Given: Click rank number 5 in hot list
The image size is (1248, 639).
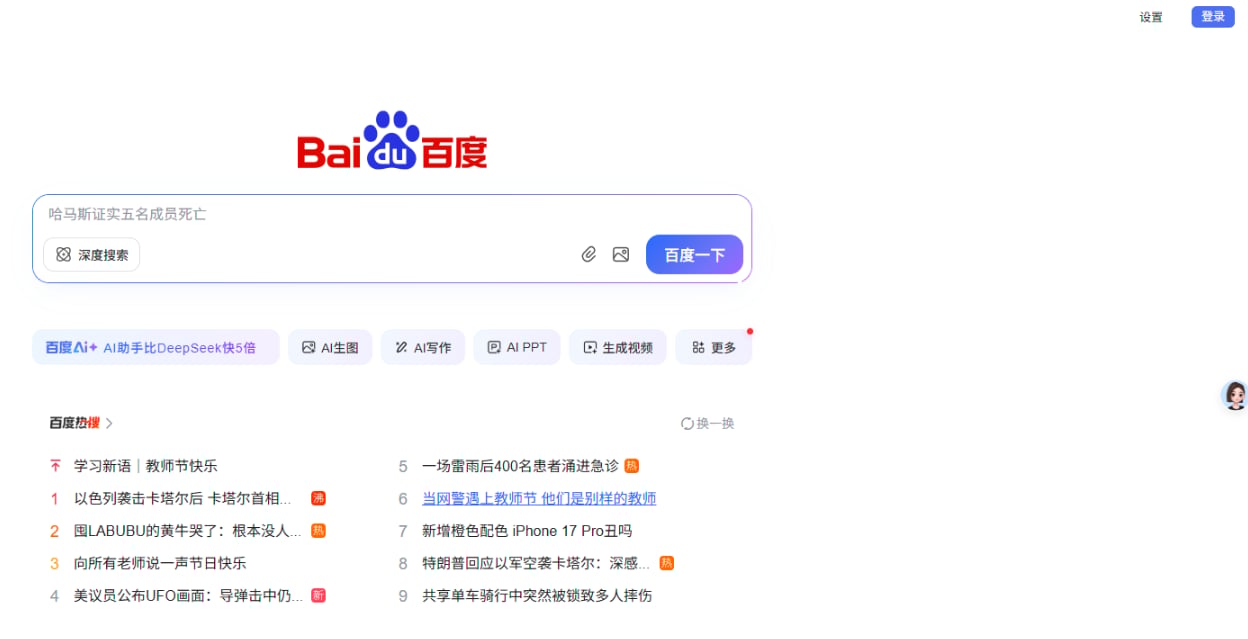Looking at the screenshot, I should pyautogui.click(x=403, y=466).
